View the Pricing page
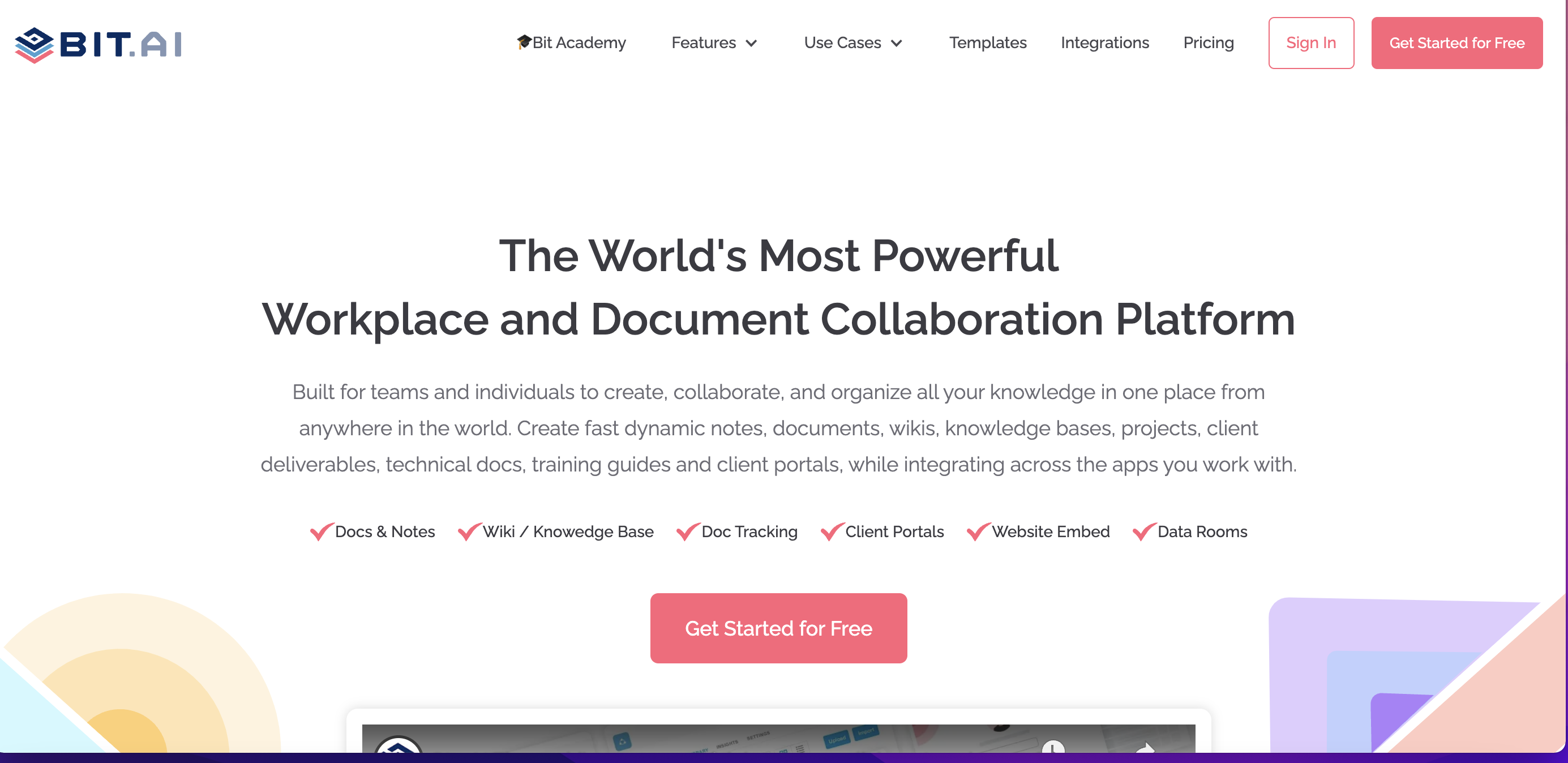This screenshot has width=1568, height=763. tap(1208, 42)
